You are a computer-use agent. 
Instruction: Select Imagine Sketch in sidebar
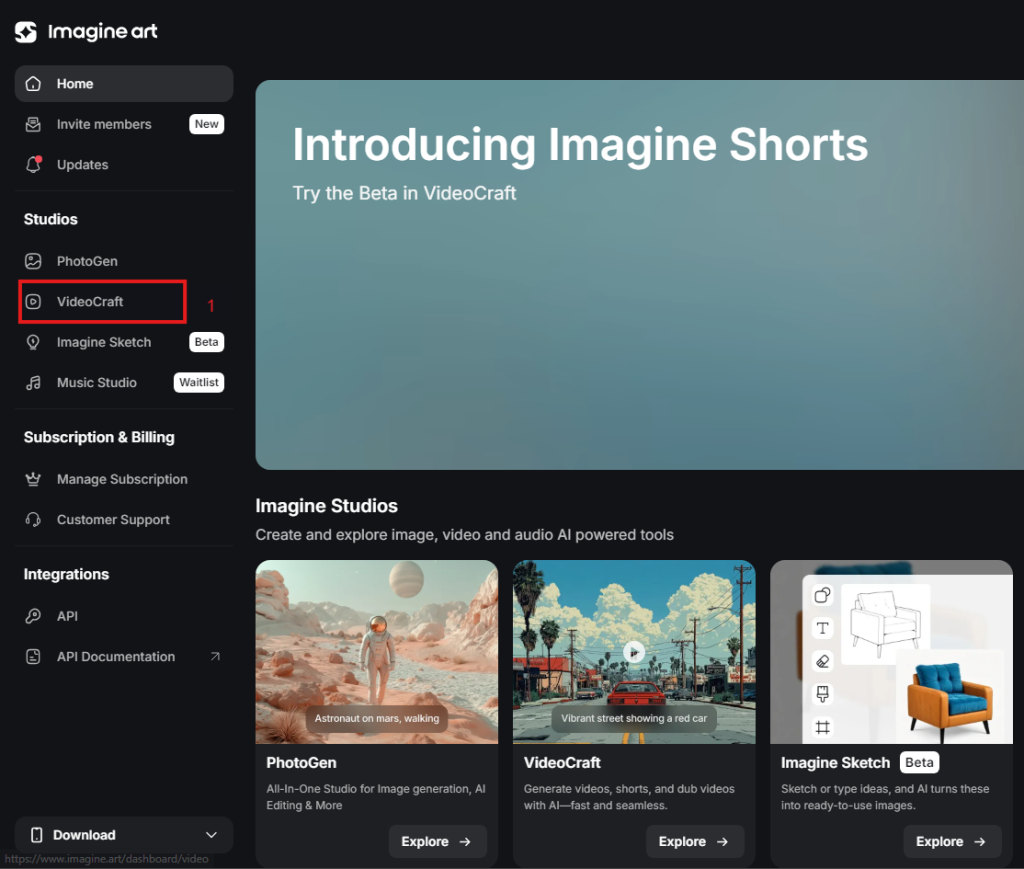124,342
